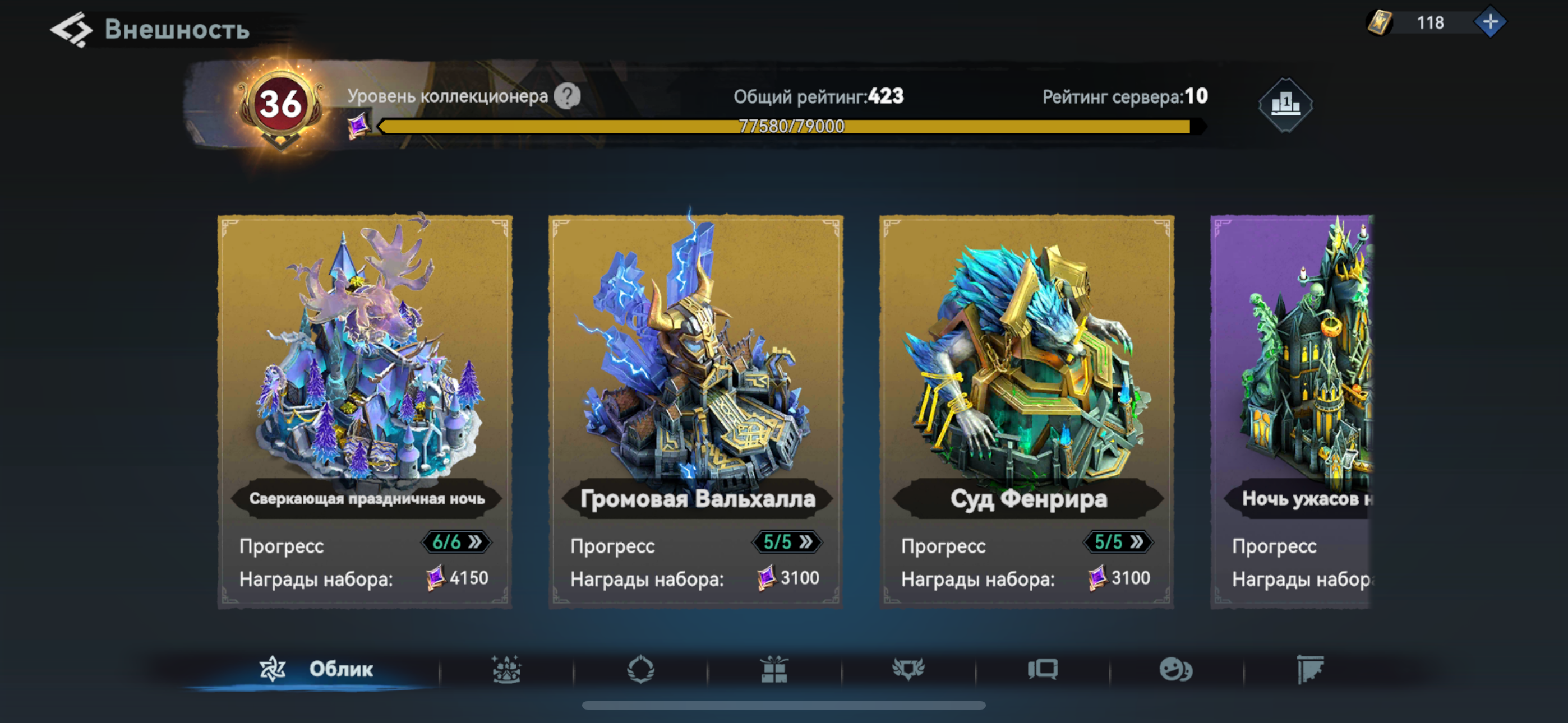Select the Громовая Вальхалла skin card
This screenshot has width=1568, height=723.
(x=696, y=411)
